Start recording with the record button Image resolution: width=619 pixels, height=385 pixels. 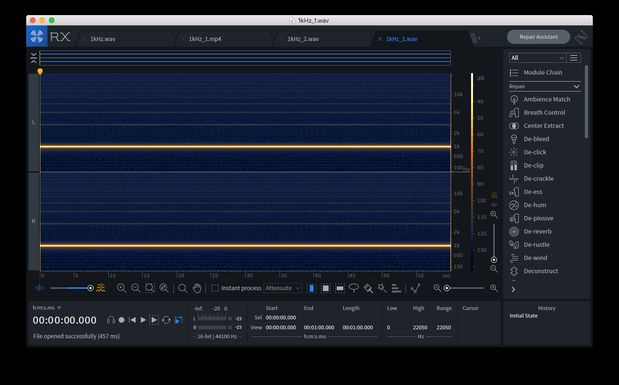click(x=122, y=320)
